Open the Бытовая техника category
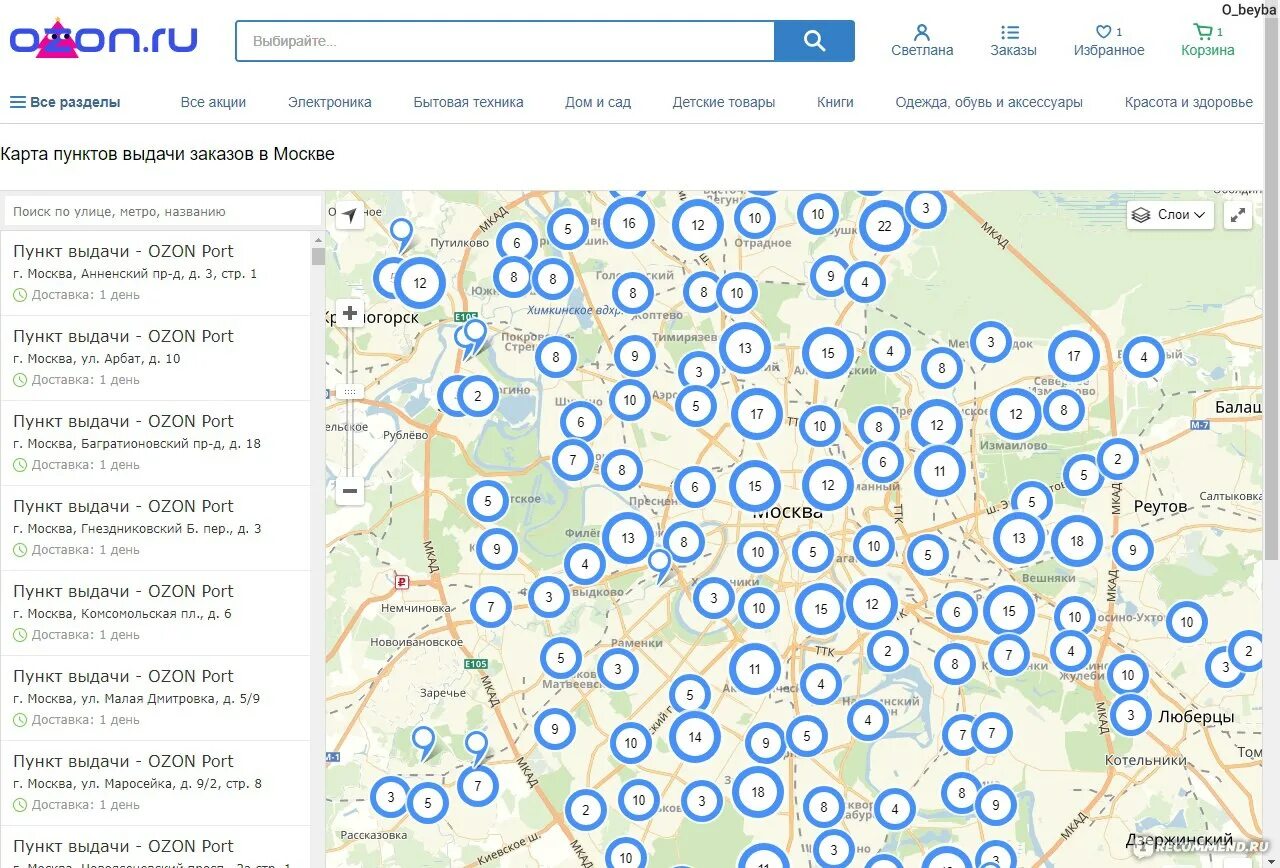Viewport: 1280px width, 868px height. point(468,102)
